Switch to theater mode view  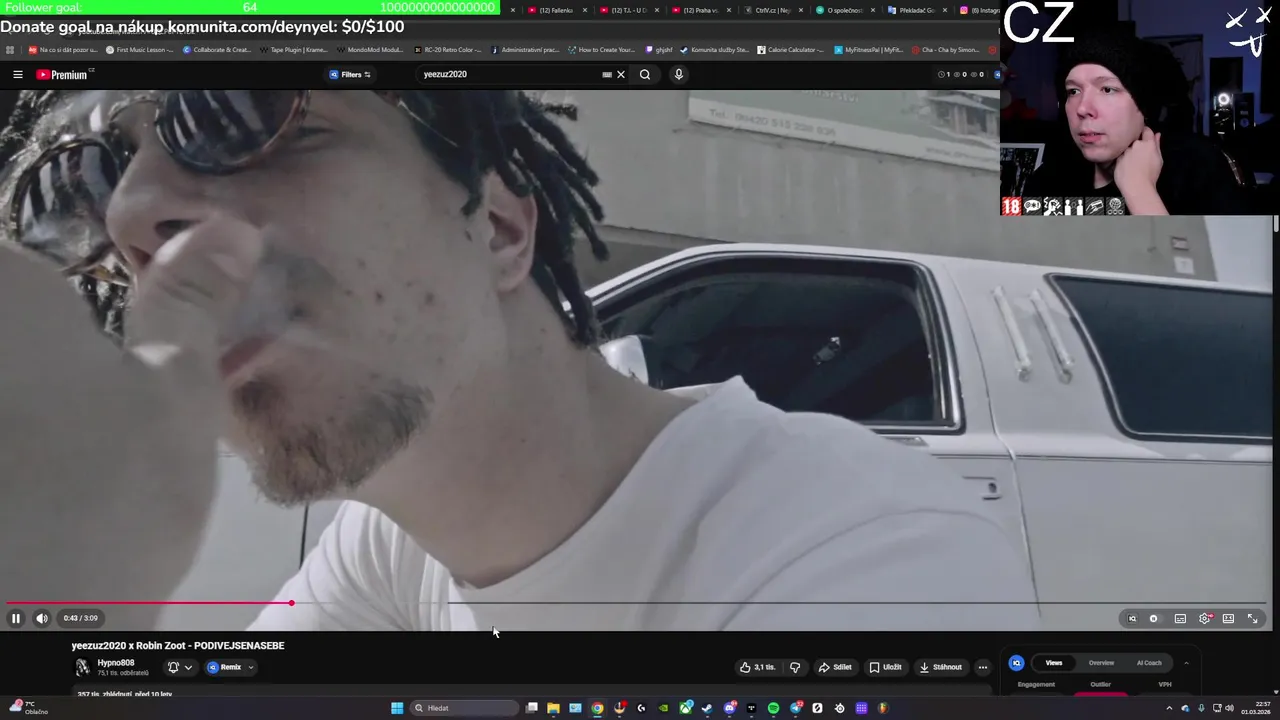(1228, 618)
